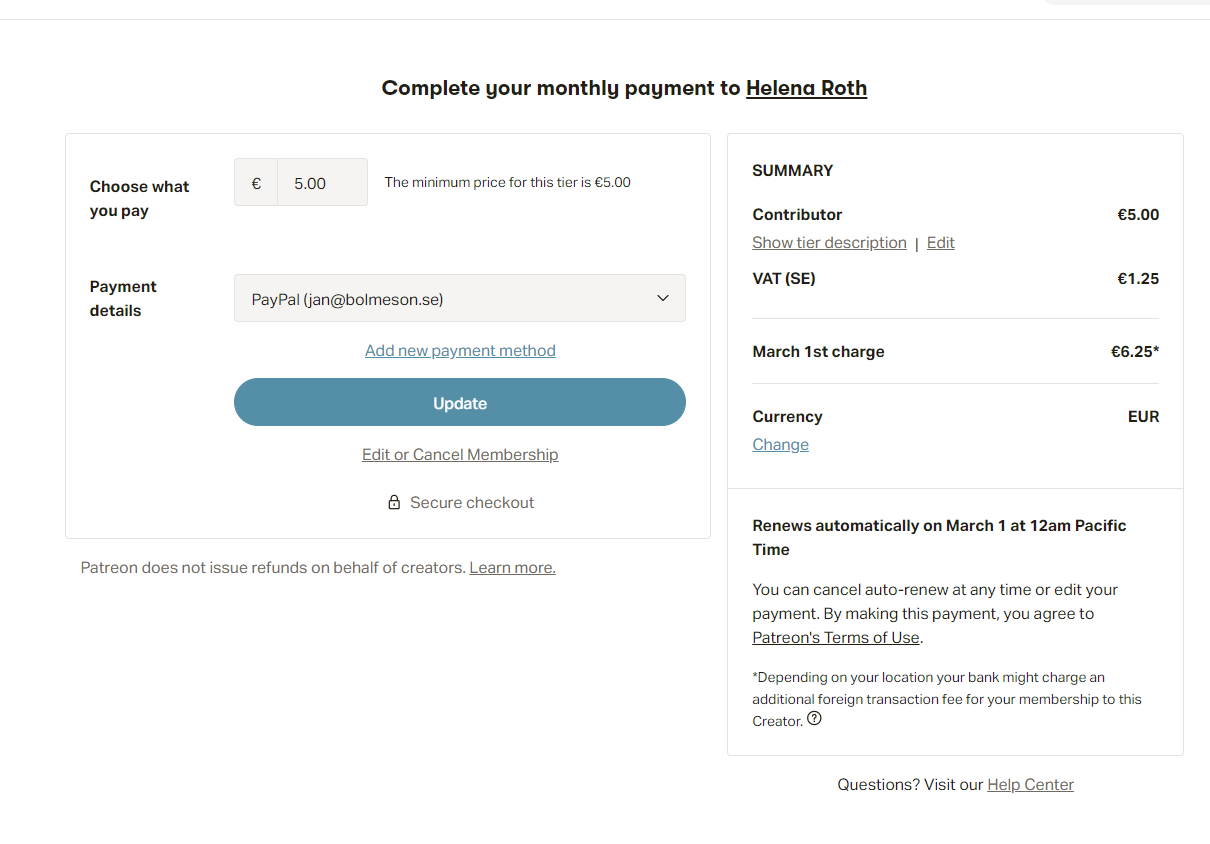
Task: Visit the Helena Roth creator link
Action: pyautogui.click(x=806, y=88)
